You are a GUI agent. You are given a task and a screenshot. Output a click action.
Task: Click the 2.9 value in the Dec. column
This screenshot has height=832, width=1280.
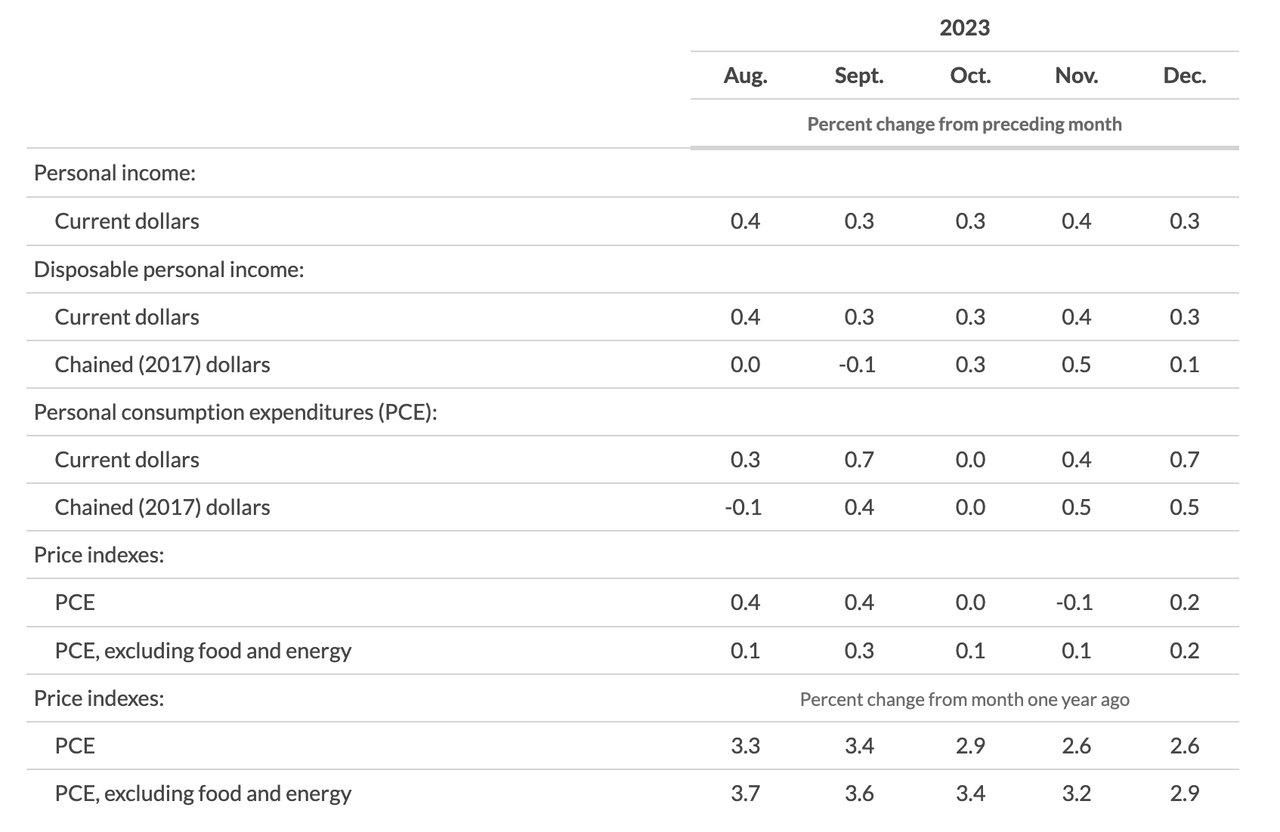(x=1184, y=794)
